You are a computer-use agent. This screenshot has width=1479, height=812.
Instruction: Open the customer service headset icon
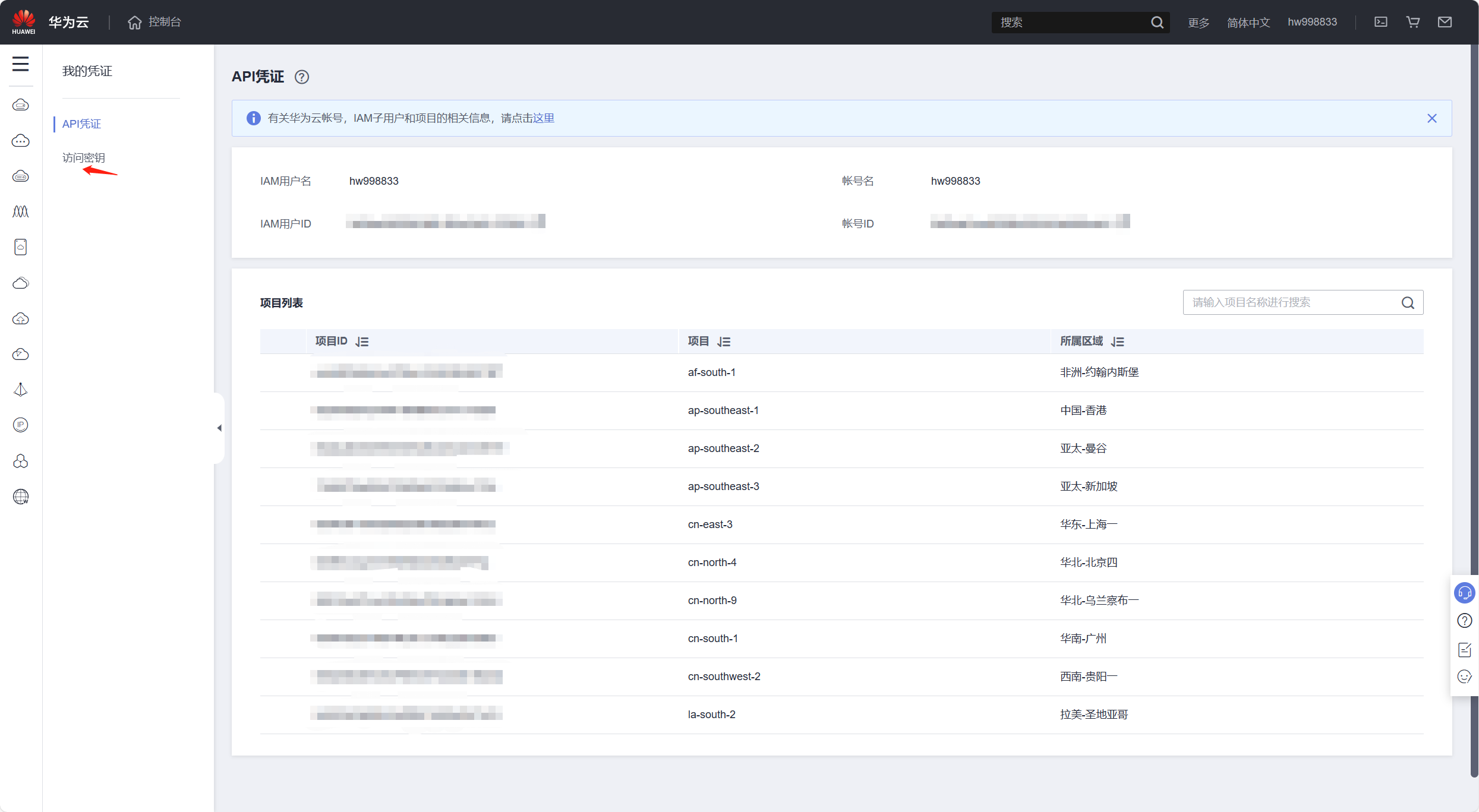click(1464, 593)
